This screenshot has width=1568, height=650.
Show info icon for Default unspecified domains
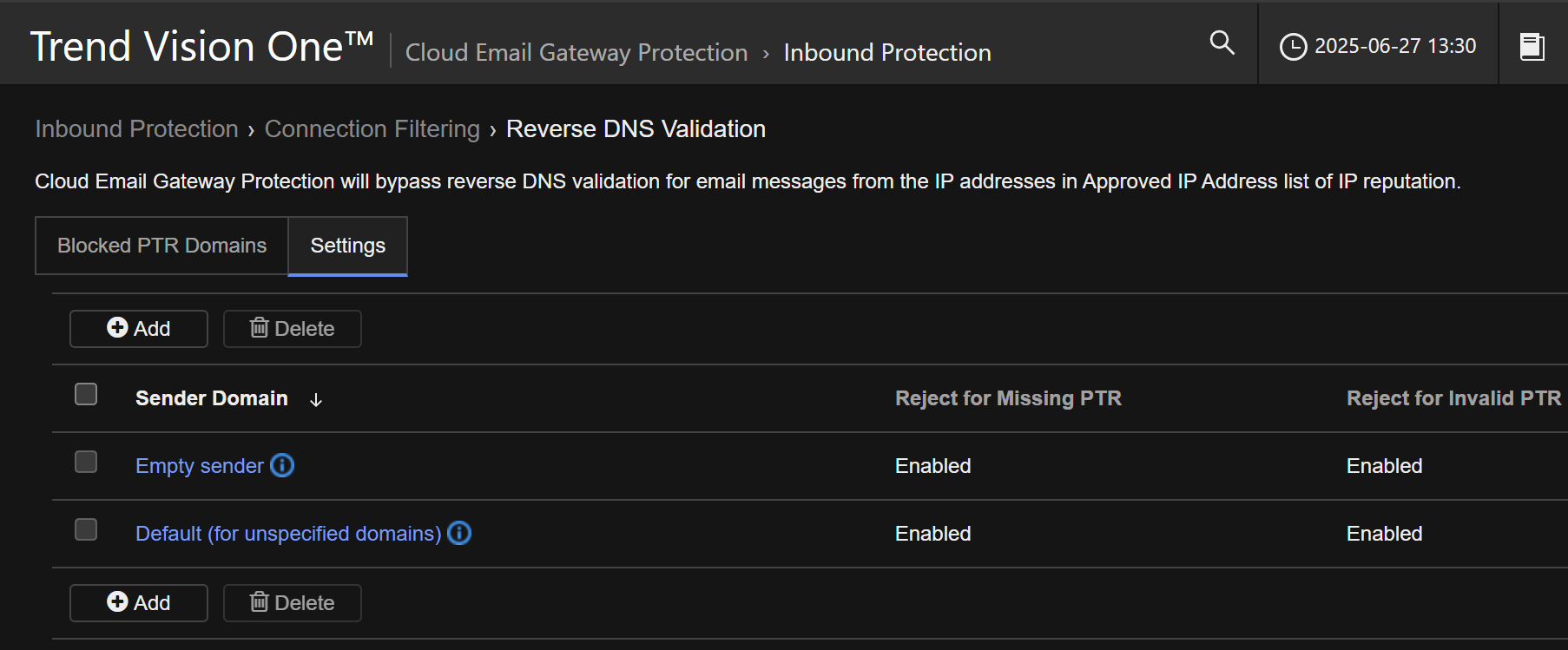459,534
